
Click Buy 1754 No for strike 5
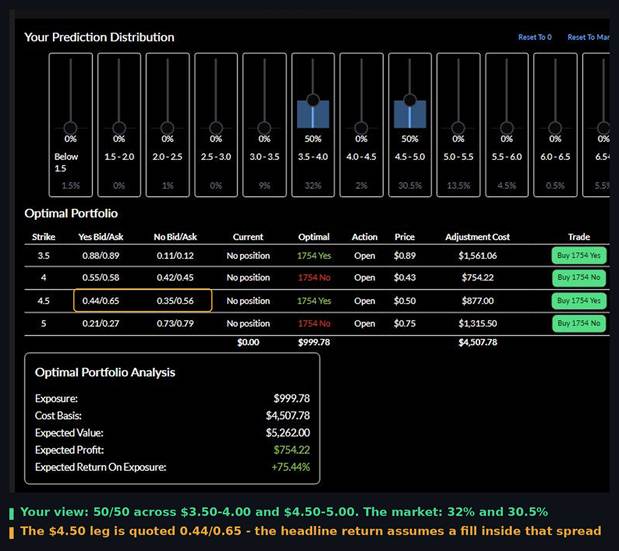coord(579,323)
